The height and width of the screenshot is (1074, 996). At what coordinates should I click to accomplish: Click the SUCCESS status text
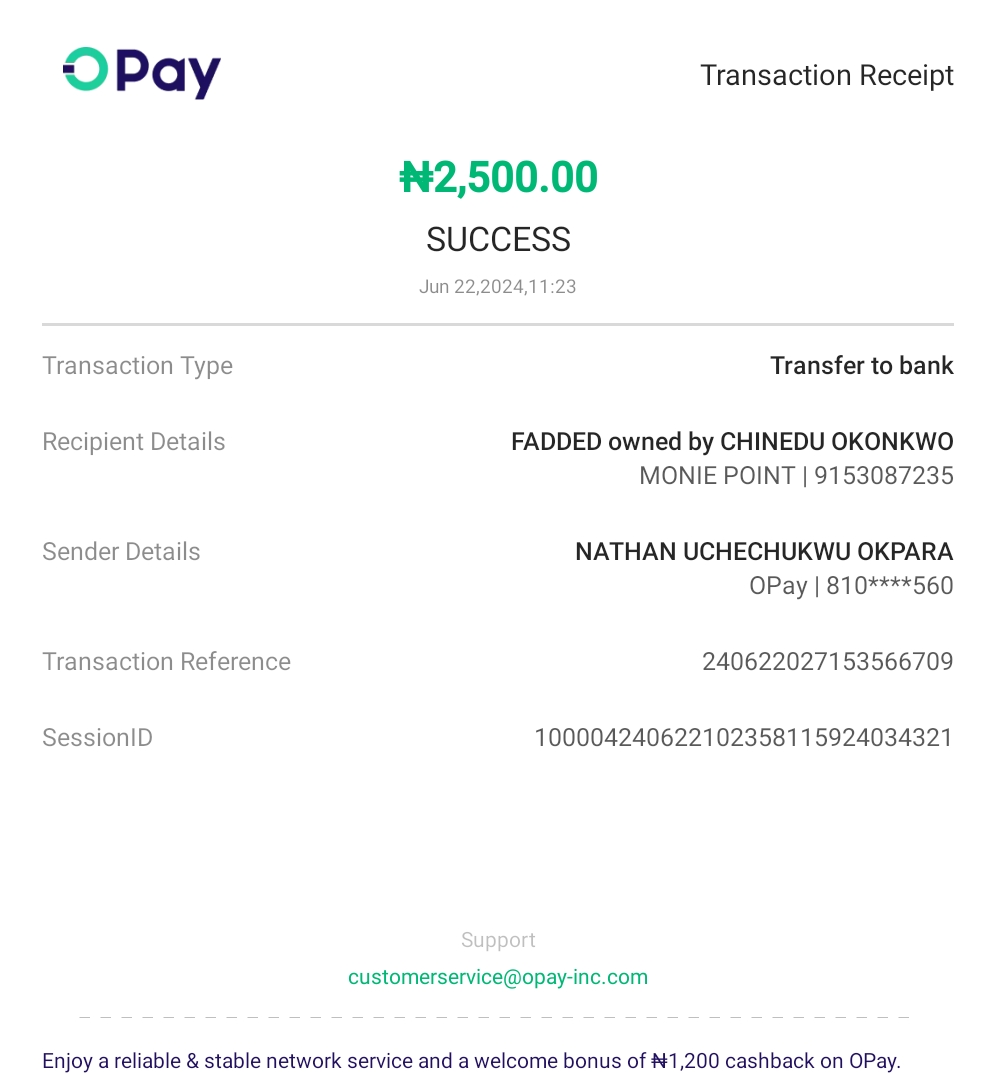point(498,240)
